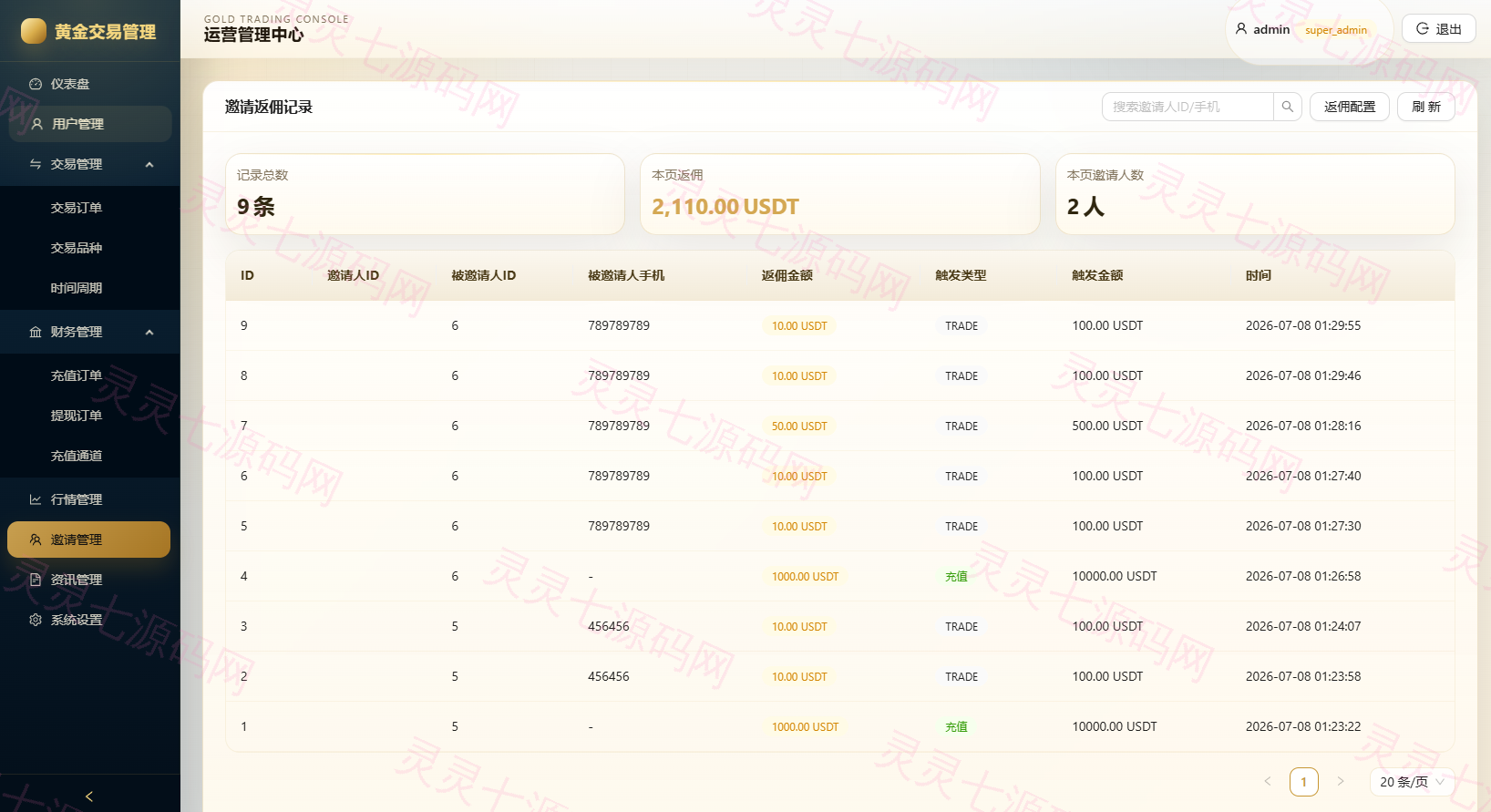Viewport: 1491px width, 812px height.
Task: Click 50.00 USDT rebate tag in row 7
Action: (x=799, y=427)
